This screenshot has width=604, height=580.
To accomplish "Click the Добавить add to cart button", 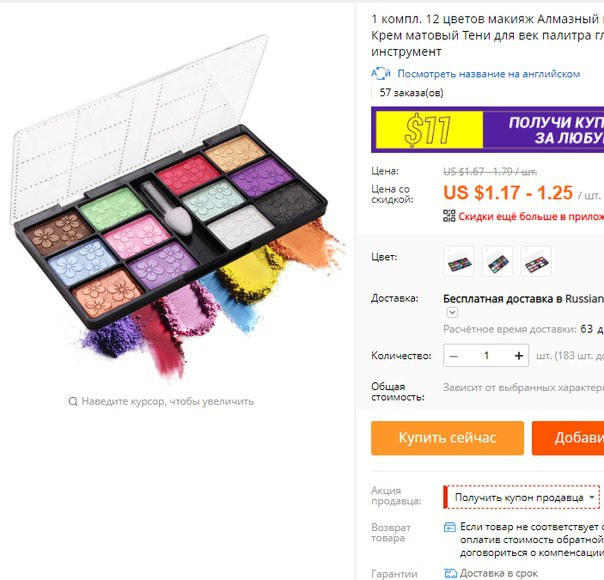I will point(568,438).
